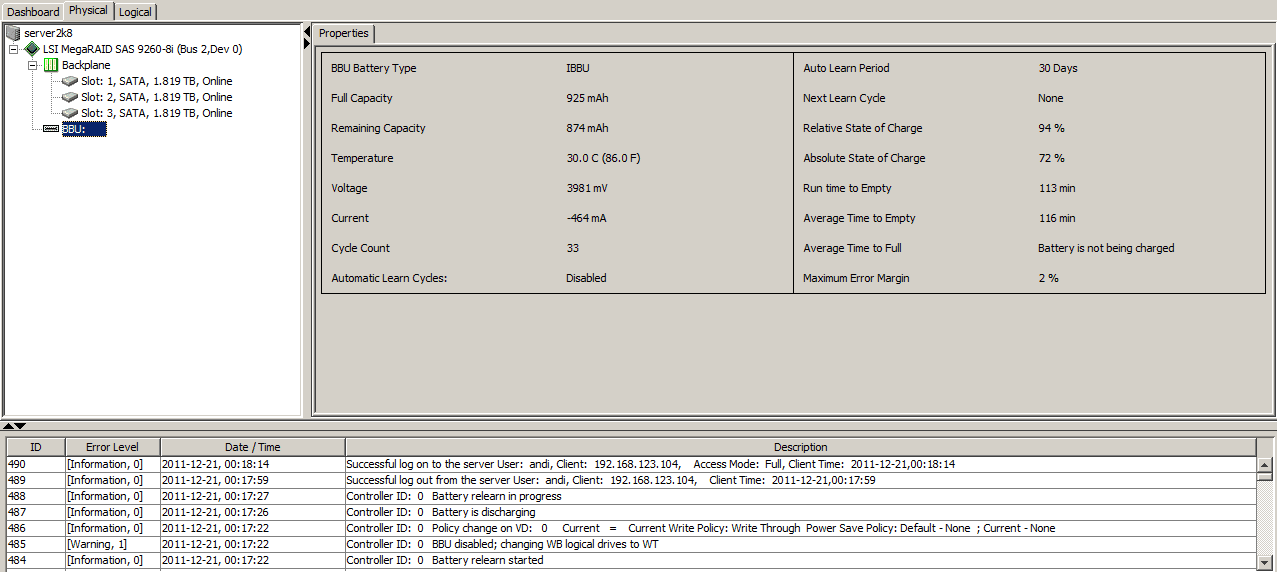The height and width of the screenshot is (572, 1277).
Task: Click the Next Learn Cycle value 'None'
Action: coord(1051,98)
